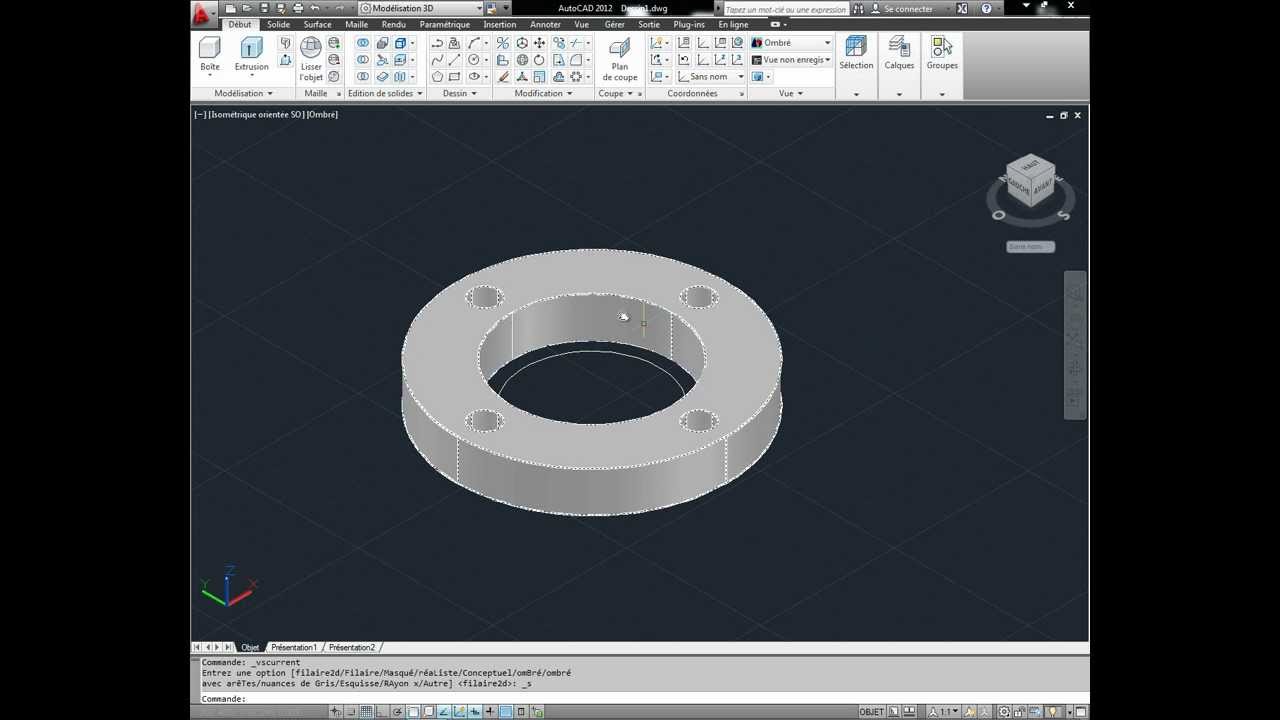This screenshot has width=1280, height=720.
Task: Toggle Grid display in status bar
Action: coord(366,712)
